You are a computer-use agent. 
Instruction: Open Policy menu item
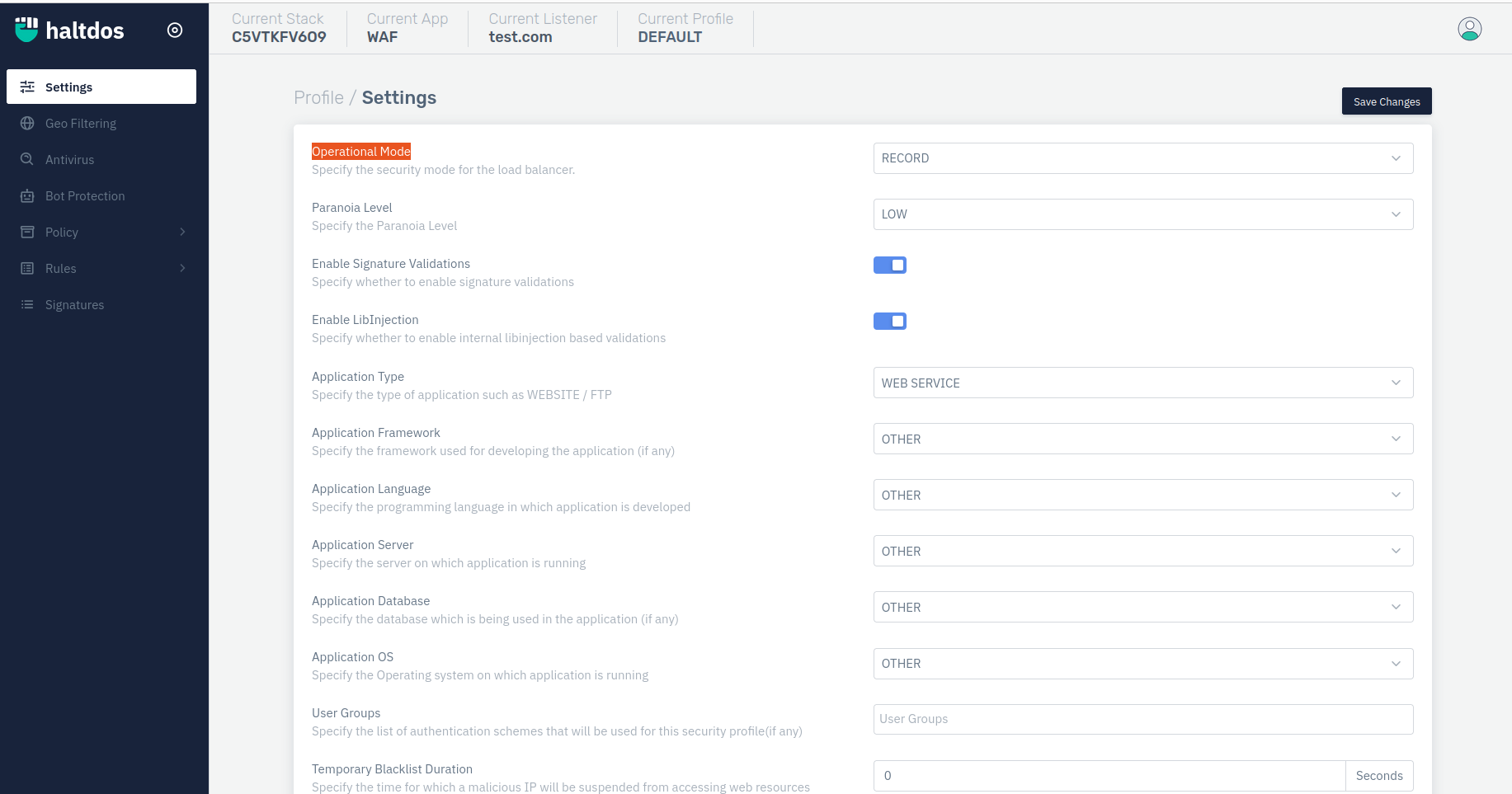tap(101, 232)
